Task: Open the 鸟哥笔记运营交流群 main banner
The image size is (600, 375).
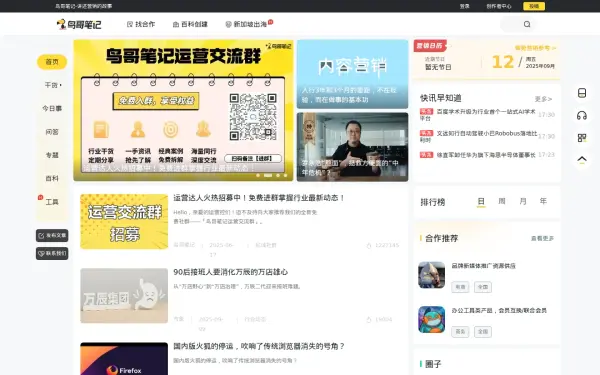Action: click(x=183, y=110)
